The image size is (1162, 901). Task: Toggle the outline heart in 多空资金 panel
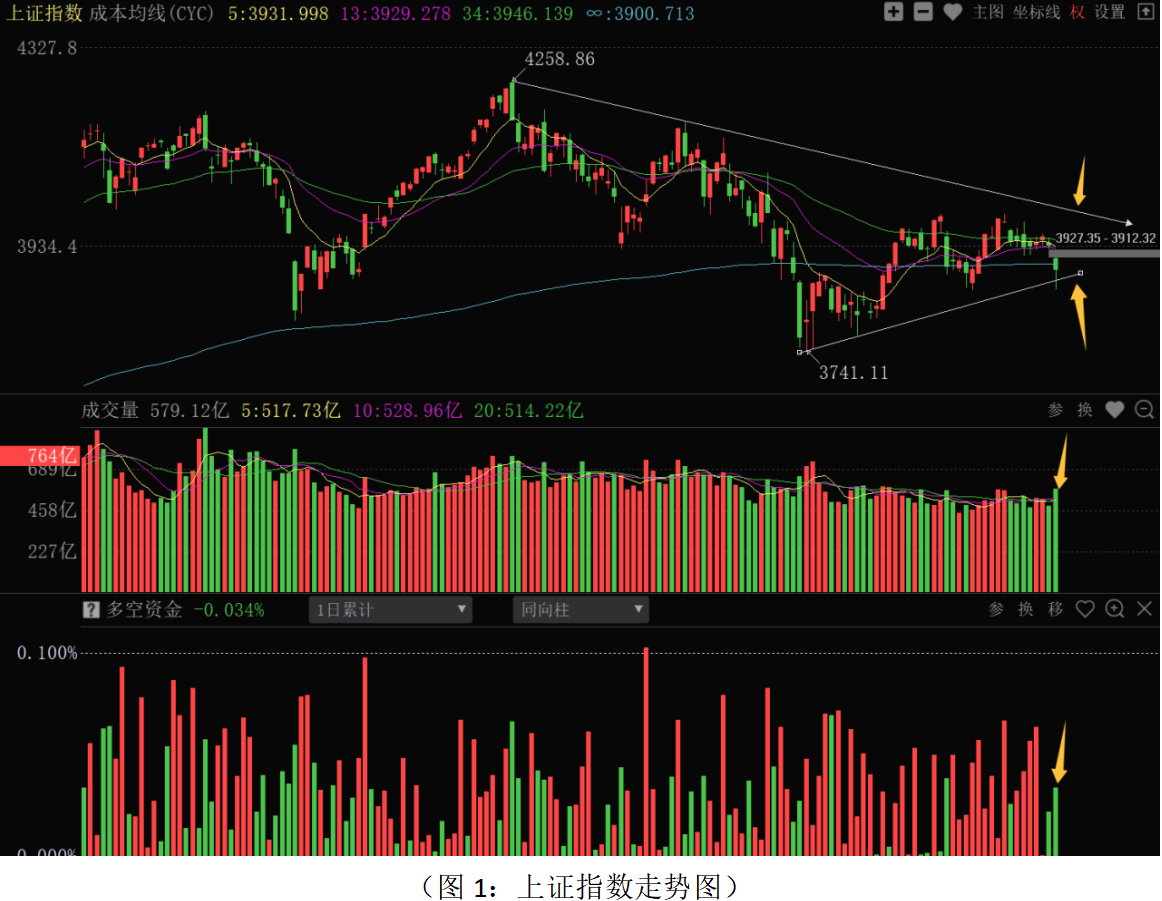1085,609
